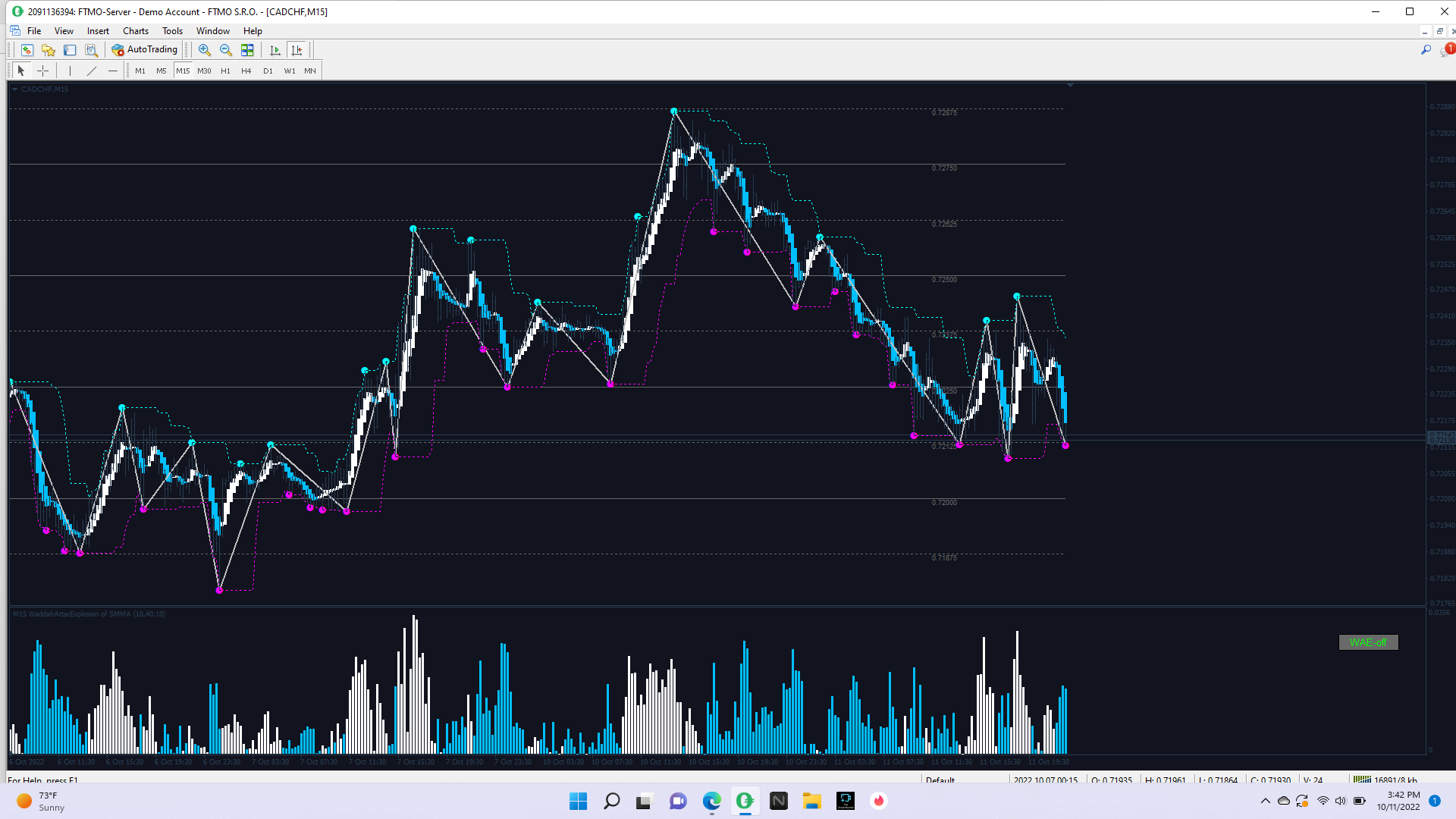Expand the CADCHF,M15 chart label arrow
The width and height of the screenshot is (1456, 819).
pyautogui.click(x=14, y=89)
